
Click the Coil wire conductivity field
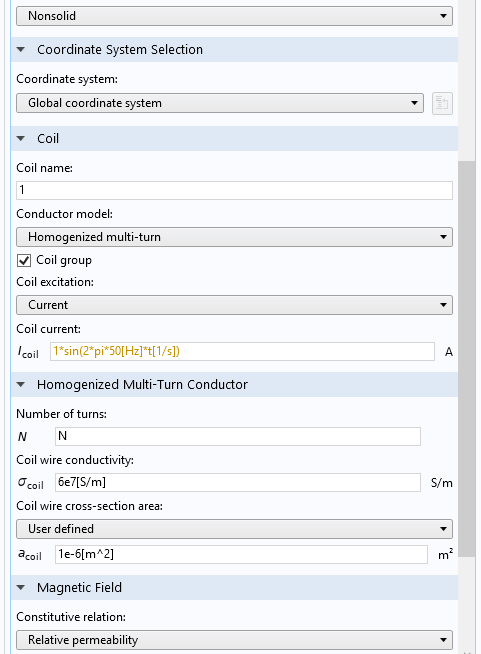click(238, 482)
